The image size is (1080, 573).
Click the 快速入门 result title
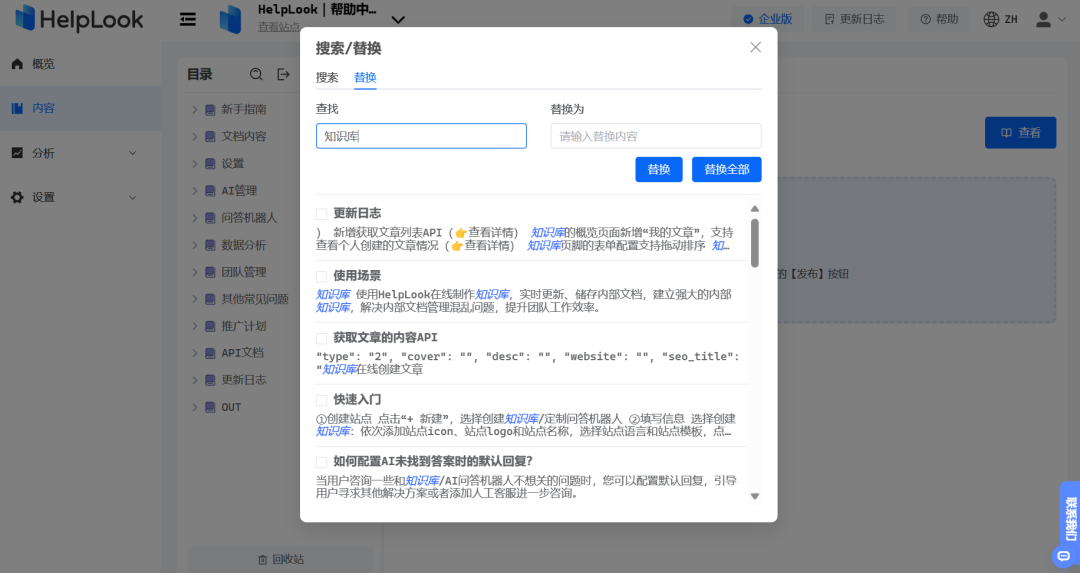tap(357, 399)
